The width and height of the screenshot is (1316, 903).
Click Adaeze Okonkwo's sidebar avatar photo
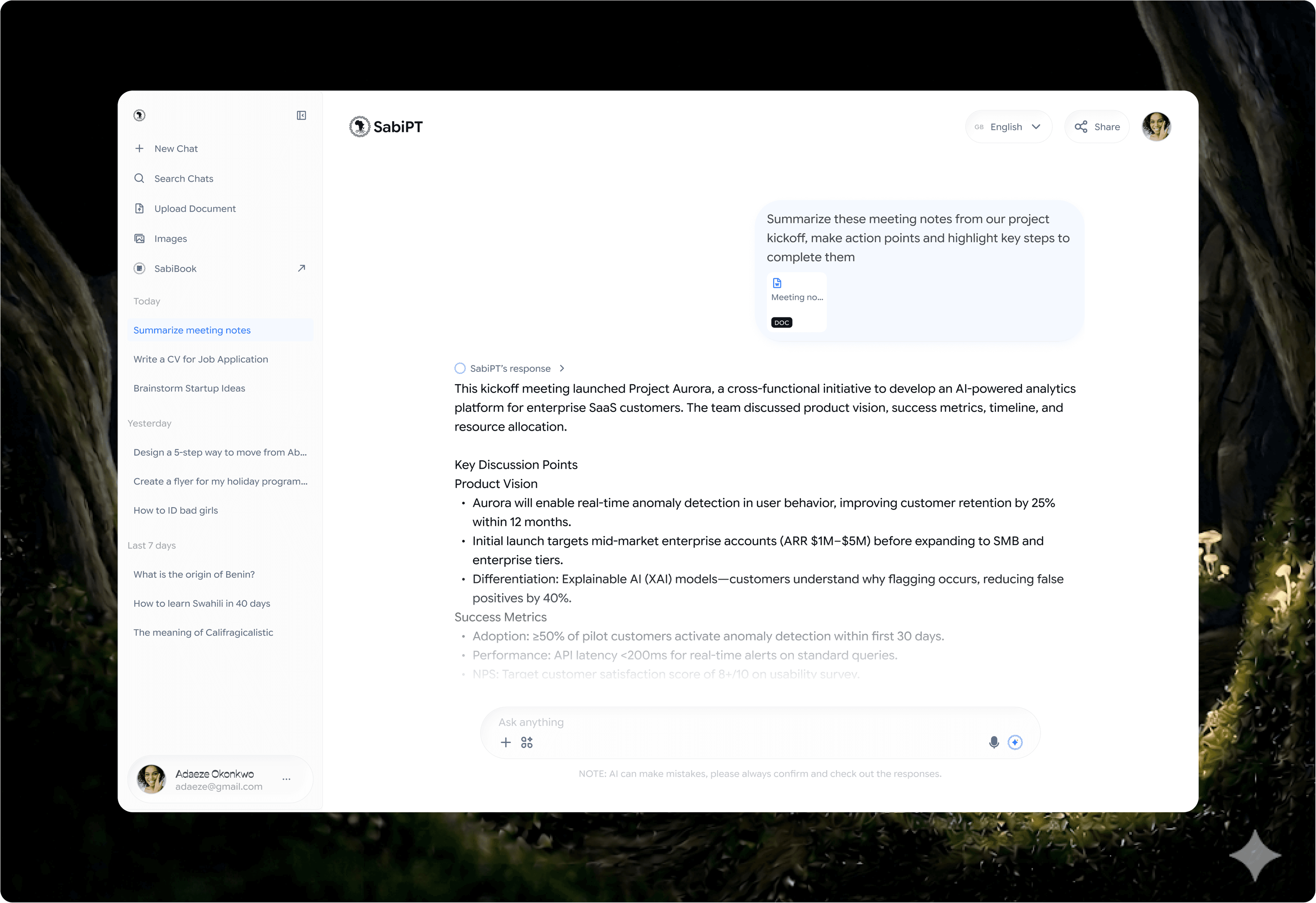(x=151, y=780)
